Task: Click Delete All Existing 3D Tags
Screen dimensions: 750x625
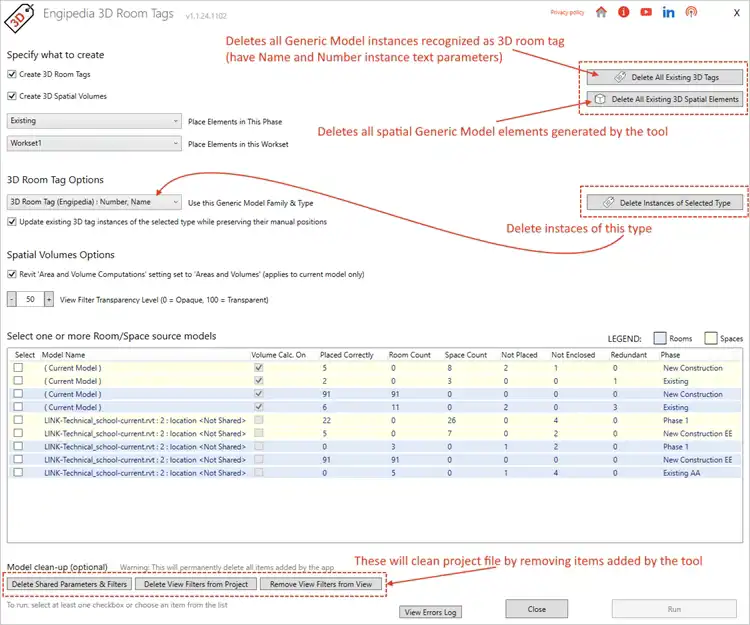Action: click(665, 77)
